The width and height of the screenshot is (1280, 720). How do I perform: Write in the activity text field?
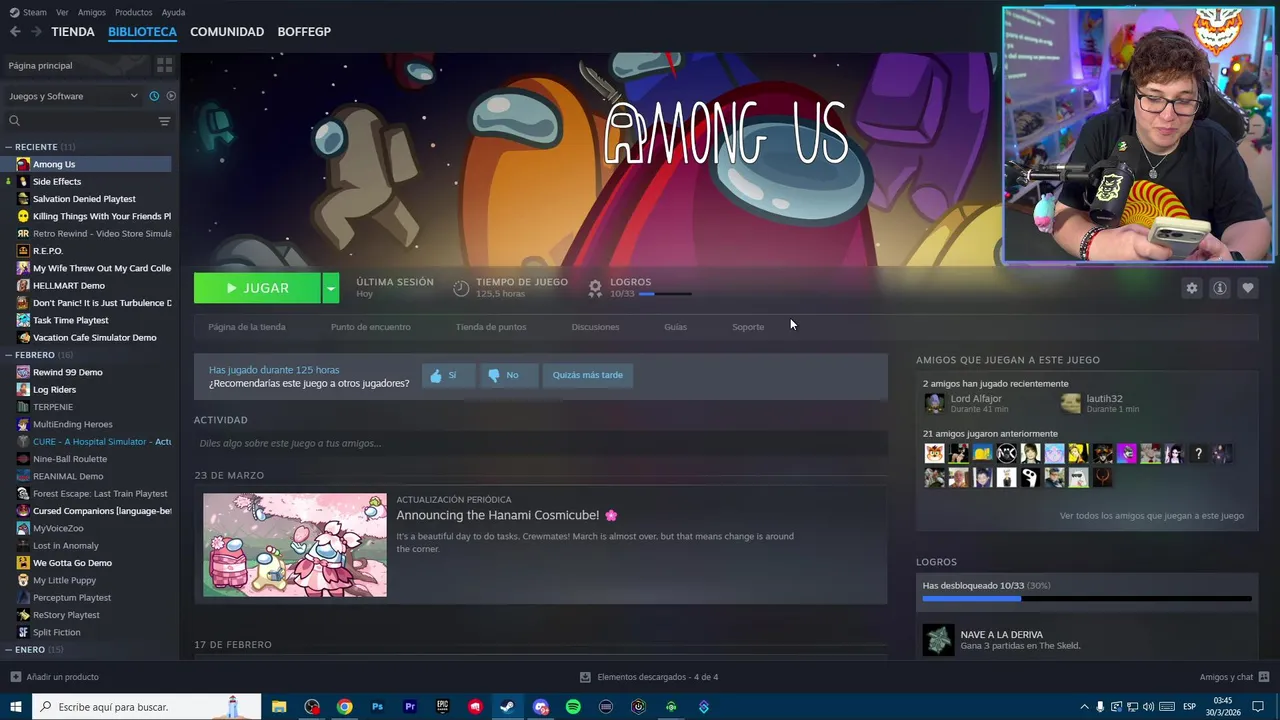(540, 443)
